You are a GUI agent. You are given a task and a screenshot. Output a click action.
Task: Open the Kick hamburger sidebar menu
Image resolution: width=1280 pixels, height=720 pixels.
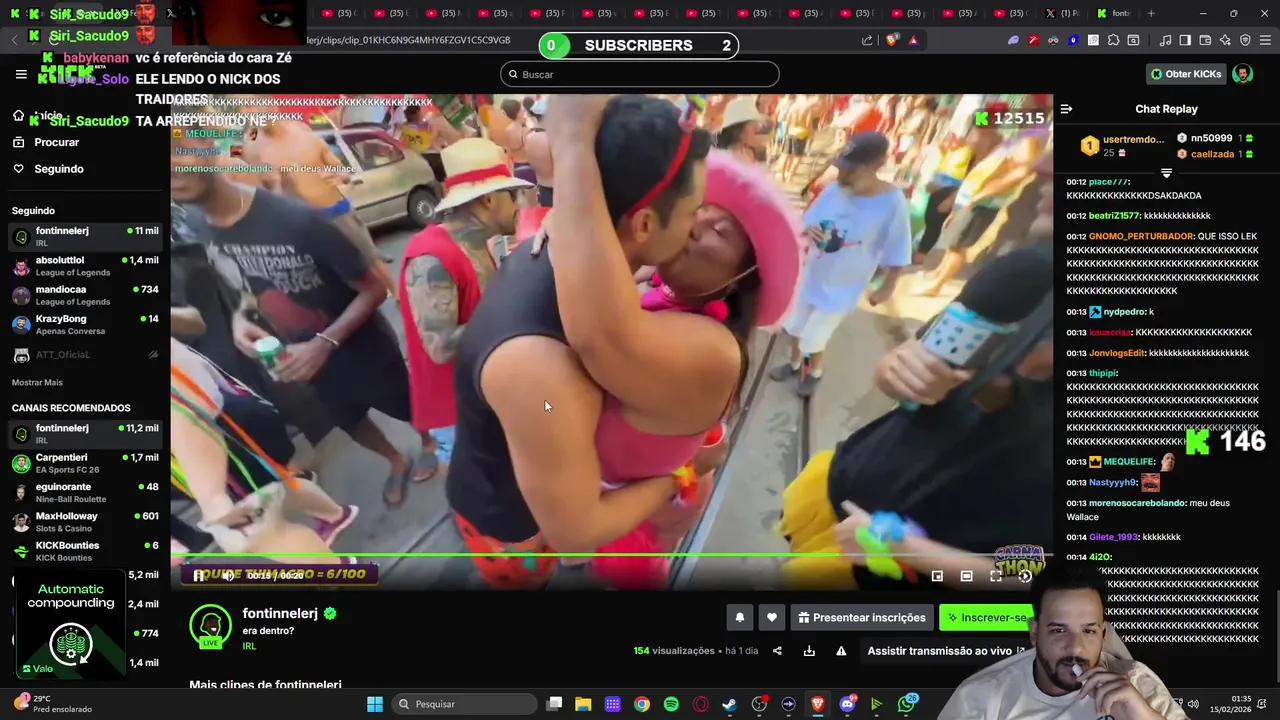pyautogui.click(x=21, y=74)
